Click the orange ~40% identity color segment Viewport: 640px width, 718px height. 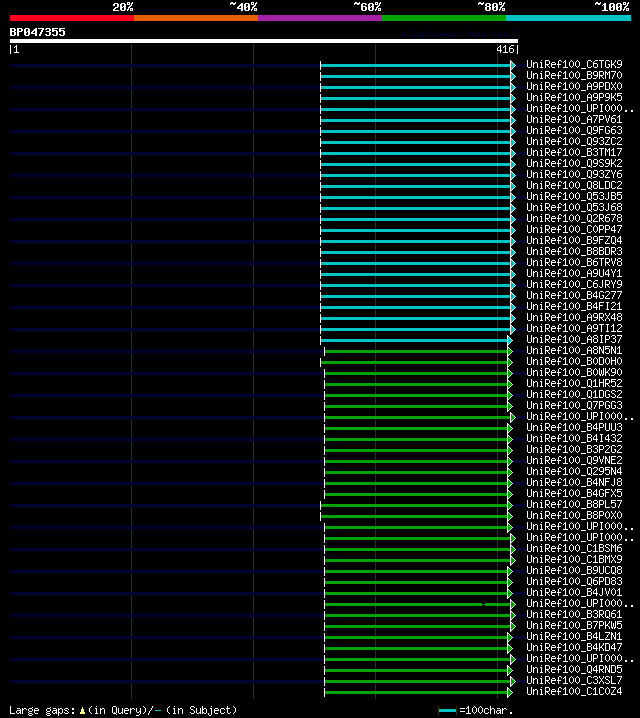pyautogui.click(x=196, y=18)
